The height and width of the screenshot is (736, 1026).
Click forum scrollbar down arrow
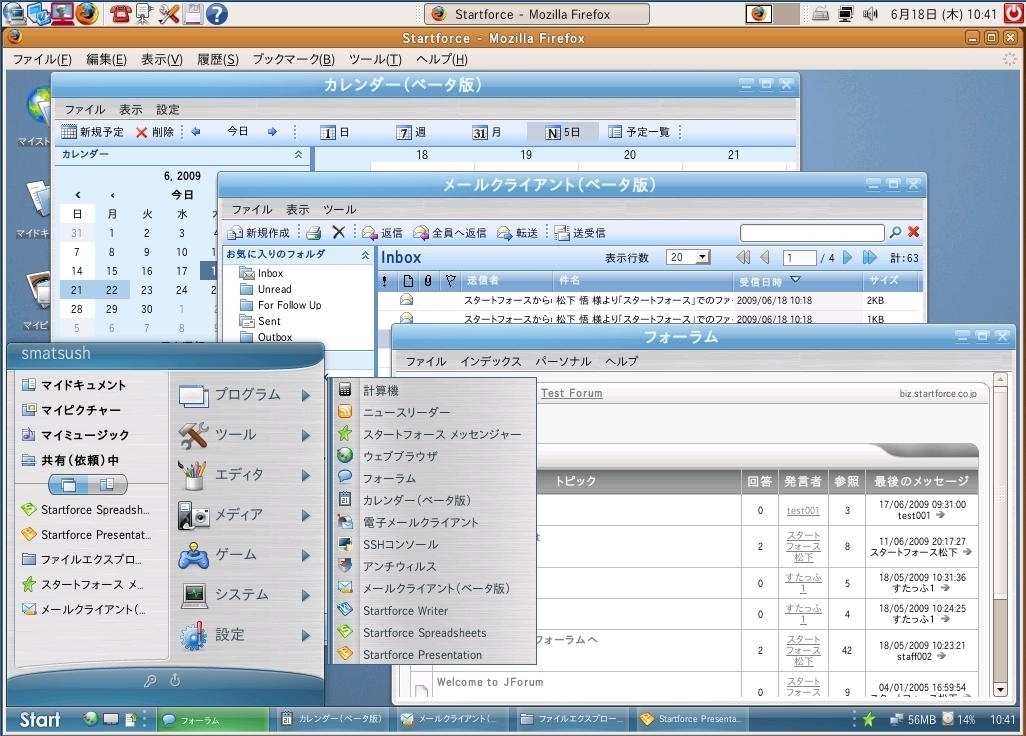point(1000,690)
